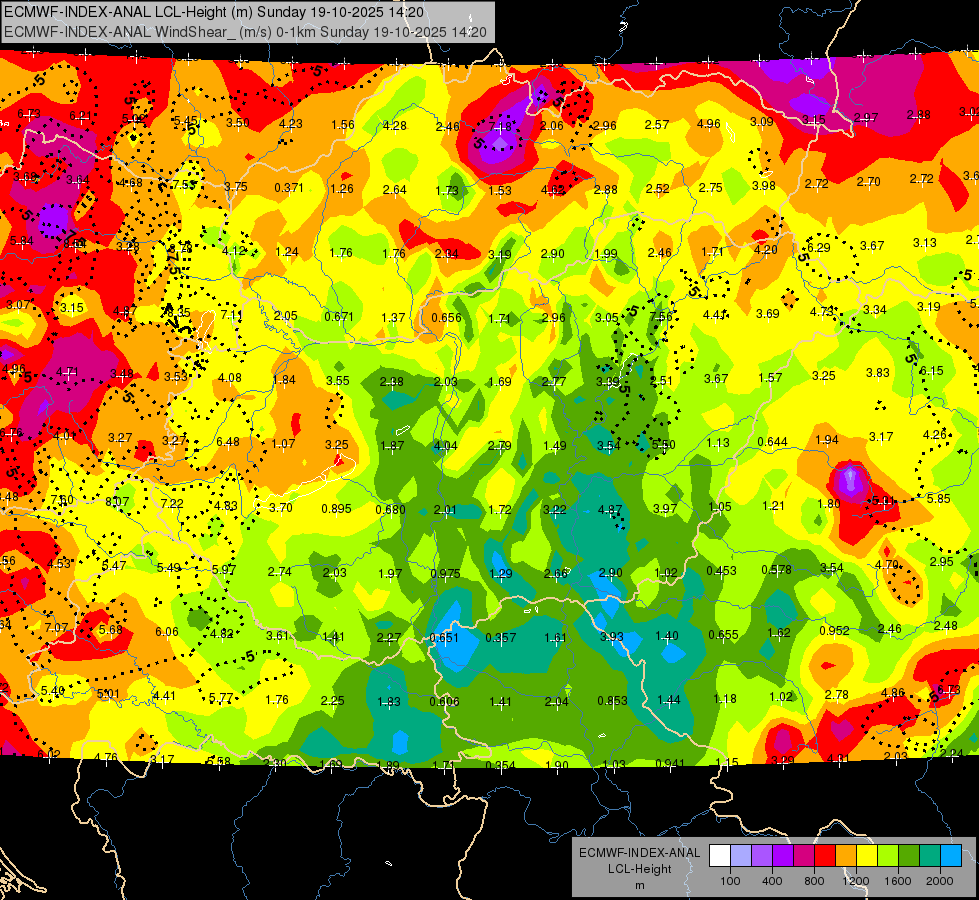
Task: Click the wind shear value 0.671
Action: point(339,317)
